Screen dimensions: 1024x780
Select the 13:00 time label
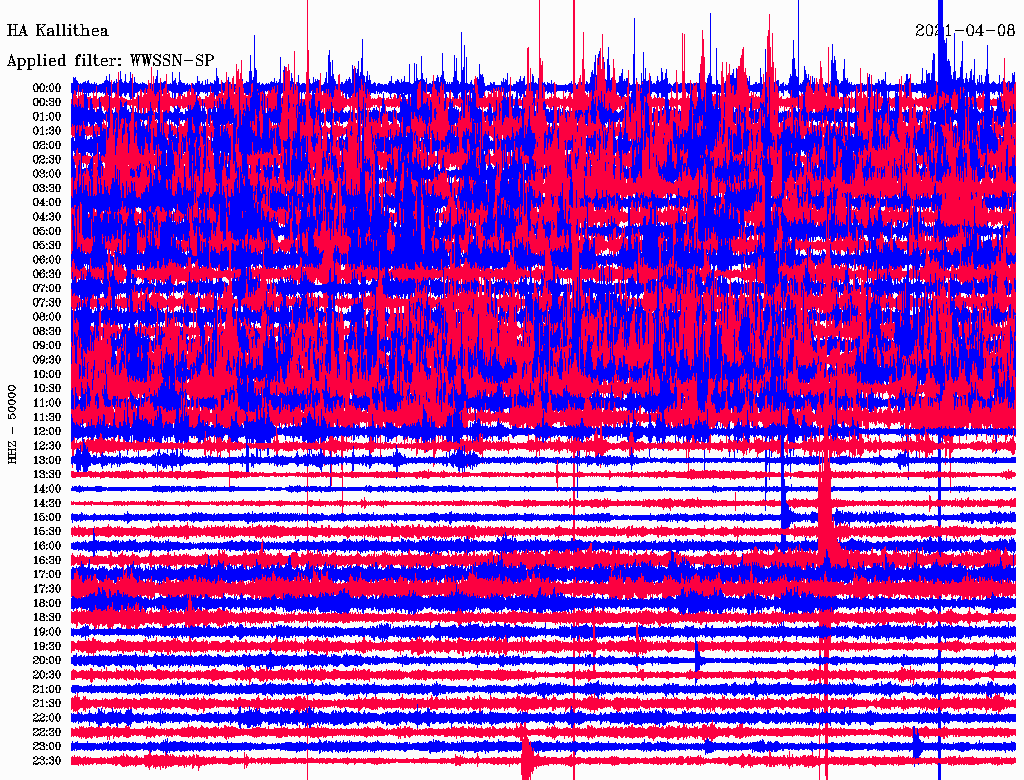[x=47, y=460]
